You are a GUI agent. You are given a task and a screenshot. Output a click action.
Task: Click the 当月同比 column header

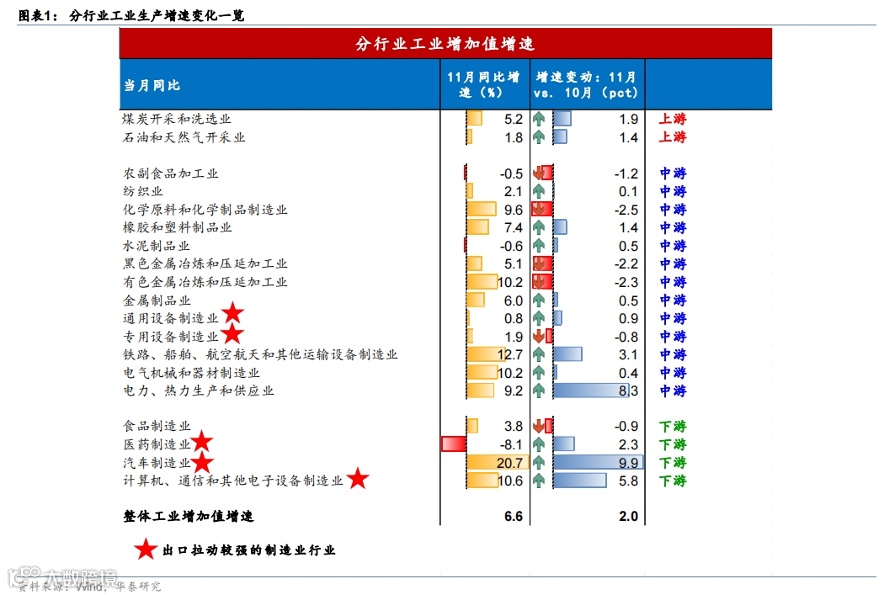280,85
